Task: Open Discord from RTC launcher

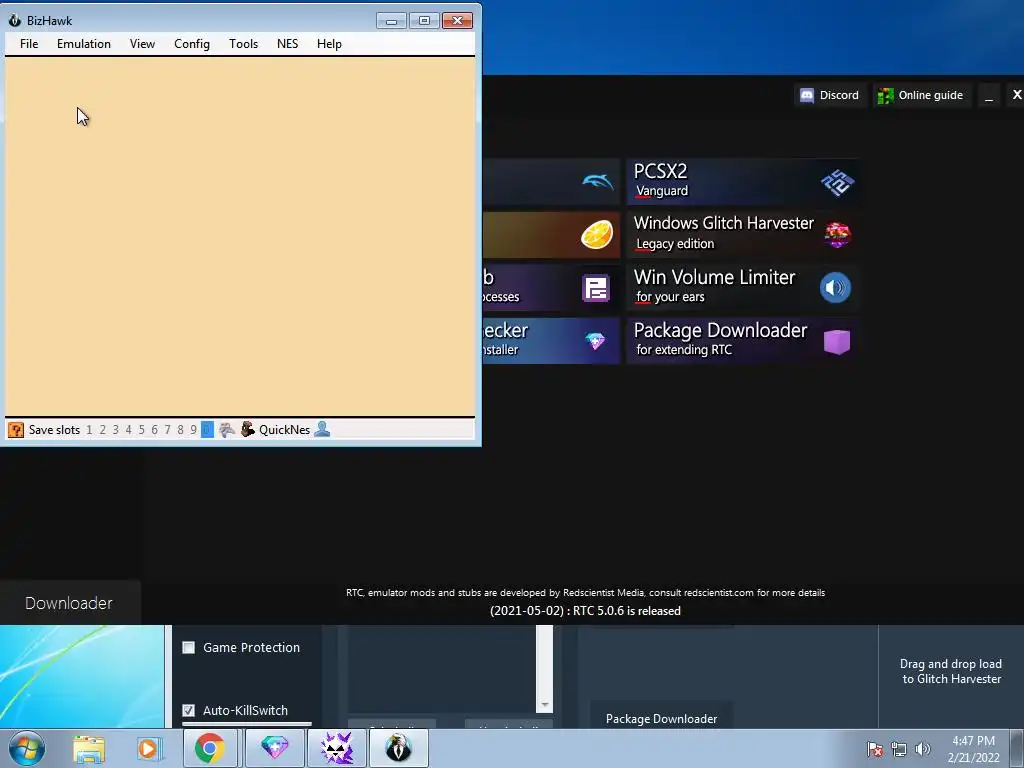Action: tap(830, 95)
